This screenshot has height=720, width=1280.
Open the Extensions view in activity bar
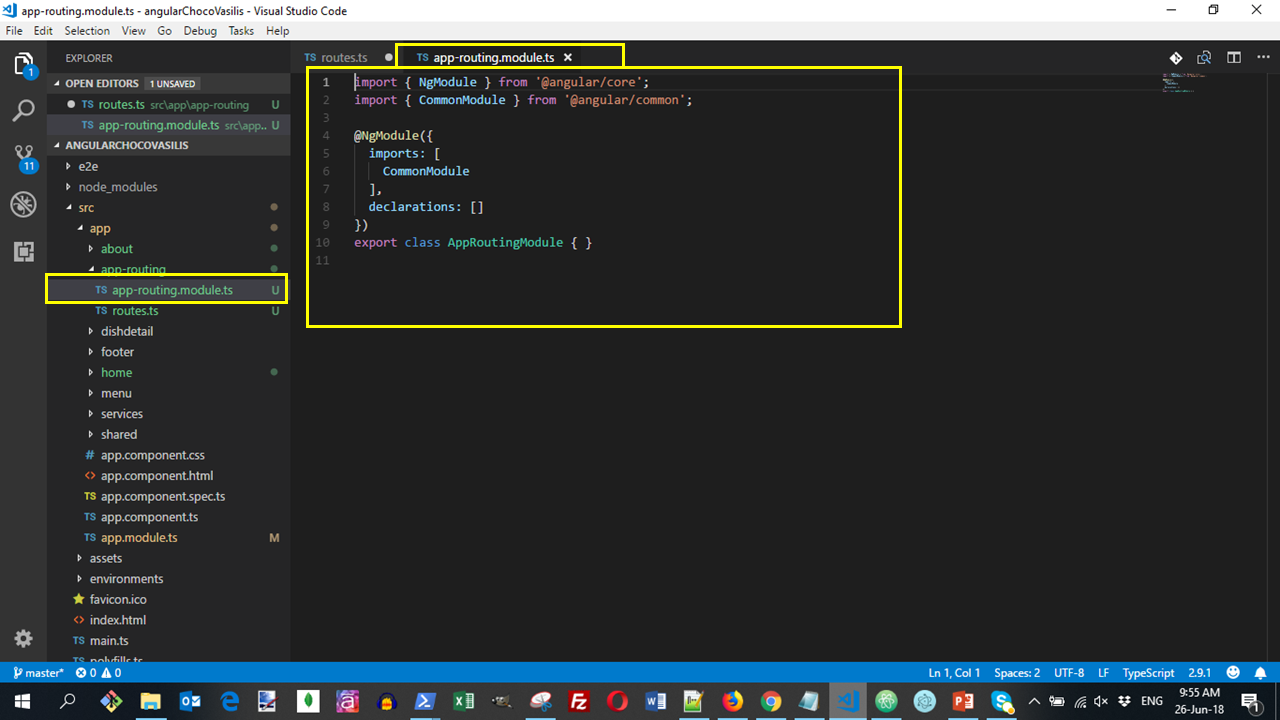point(23,252)
